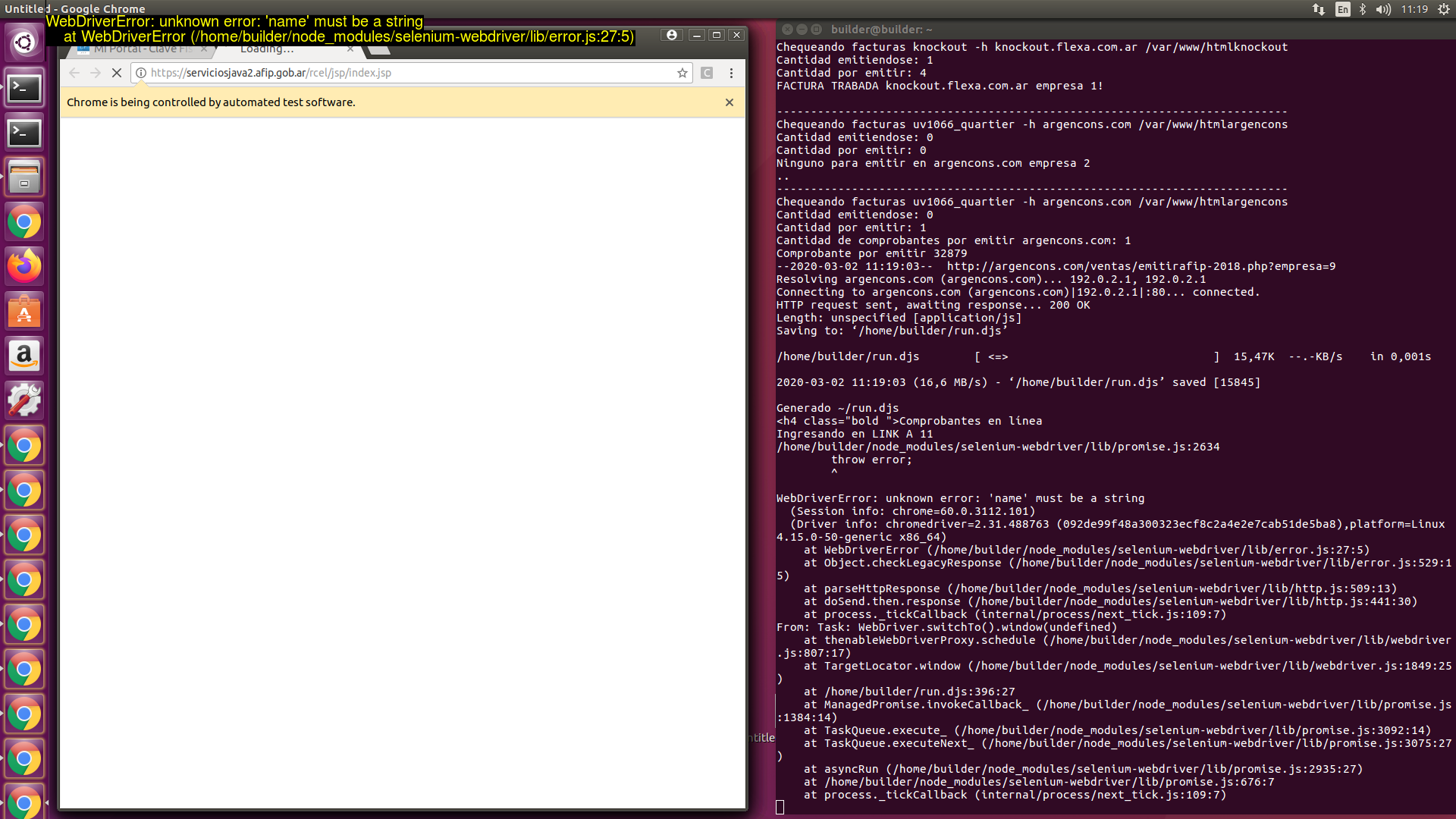Minimize the builder@builder terminal window
The height and width of the screenshot is (819, 1456).
click(802, 30)
